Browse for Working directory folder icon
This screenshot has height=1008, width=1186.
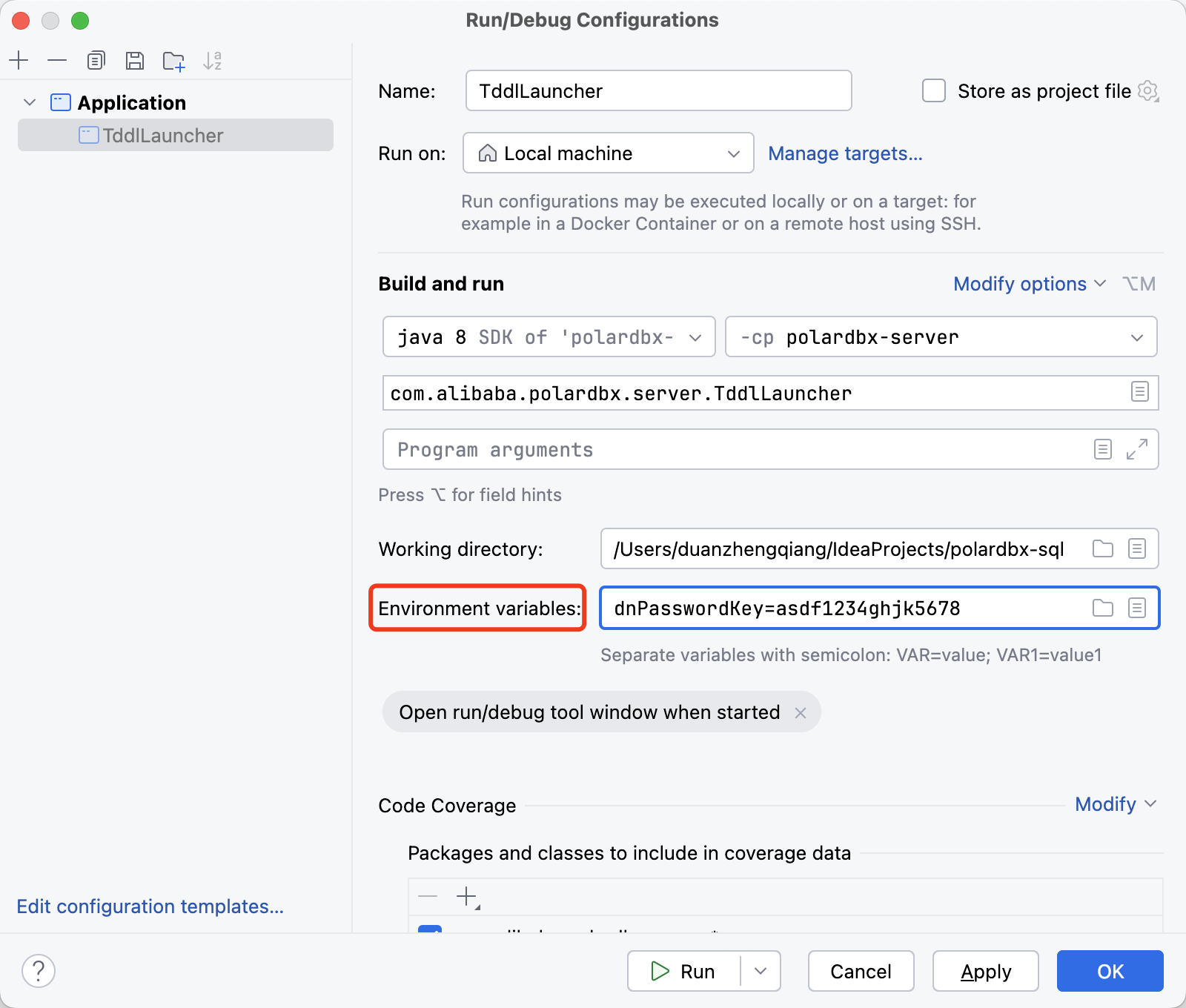[1103, 548]
